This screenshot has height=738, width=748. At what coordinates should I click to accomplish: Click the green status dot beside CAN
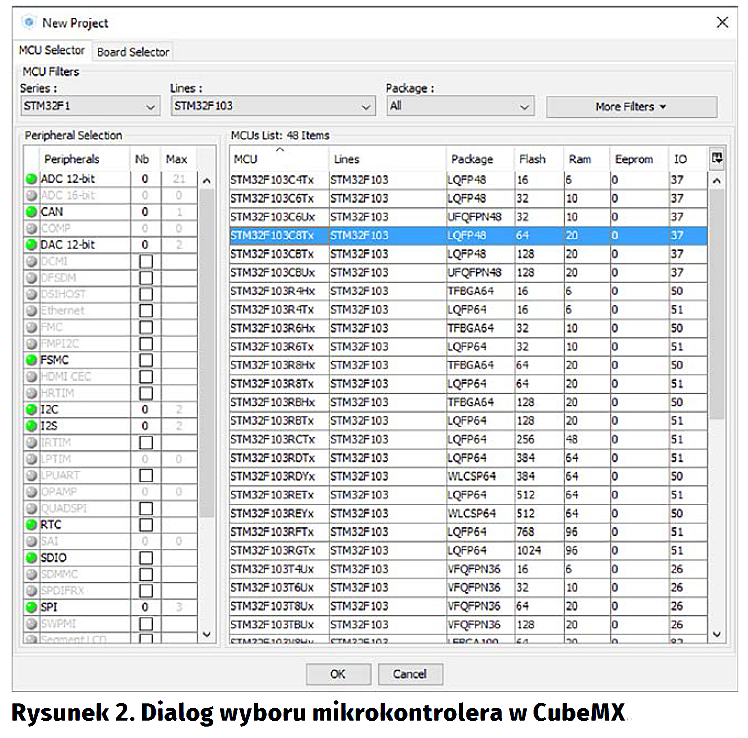pos(32,212)
